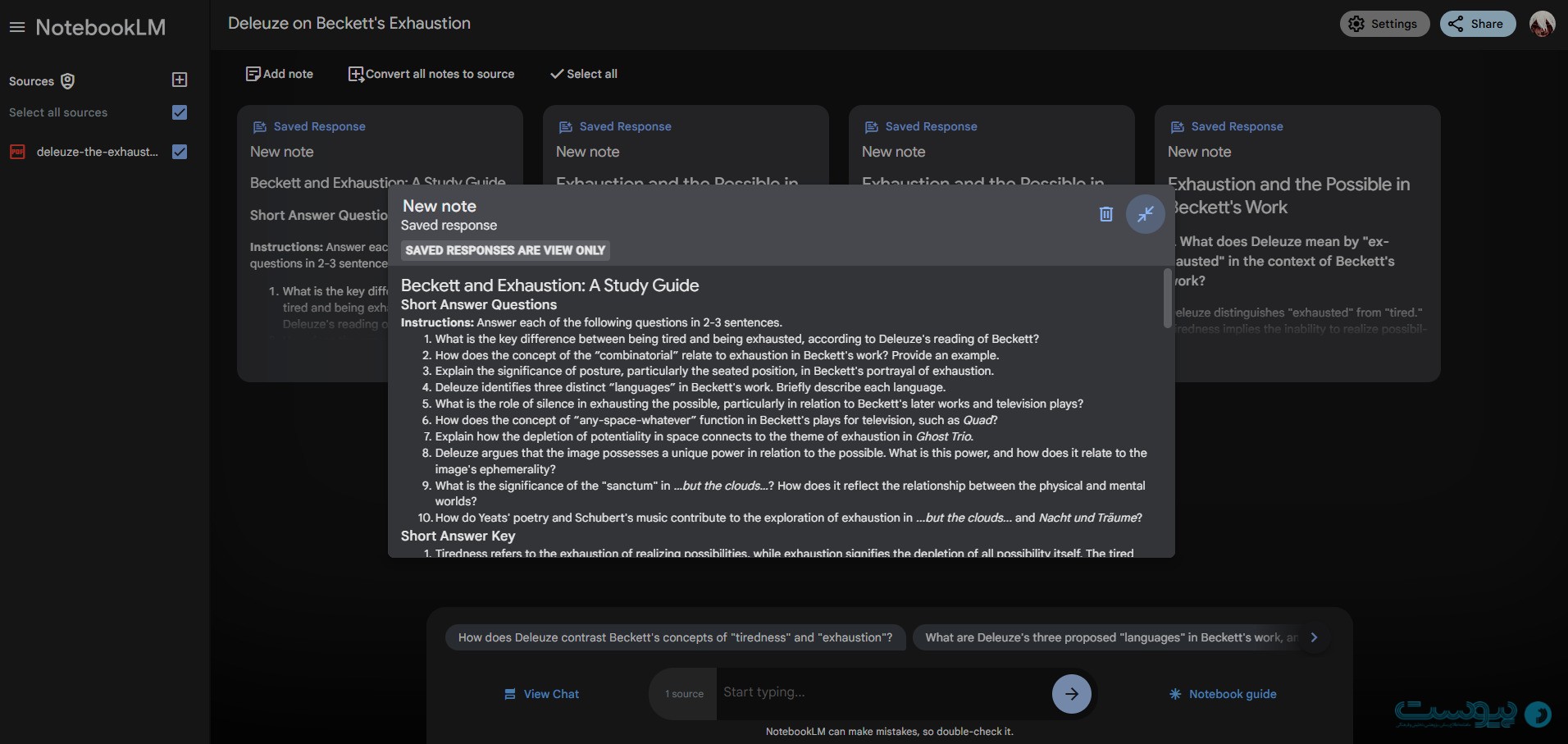Image resolution: width=1568 pixels, height=744 pixels.
Task: Click the PDF icon of deleuze-the-exhaust source
Action: [17, 152]
